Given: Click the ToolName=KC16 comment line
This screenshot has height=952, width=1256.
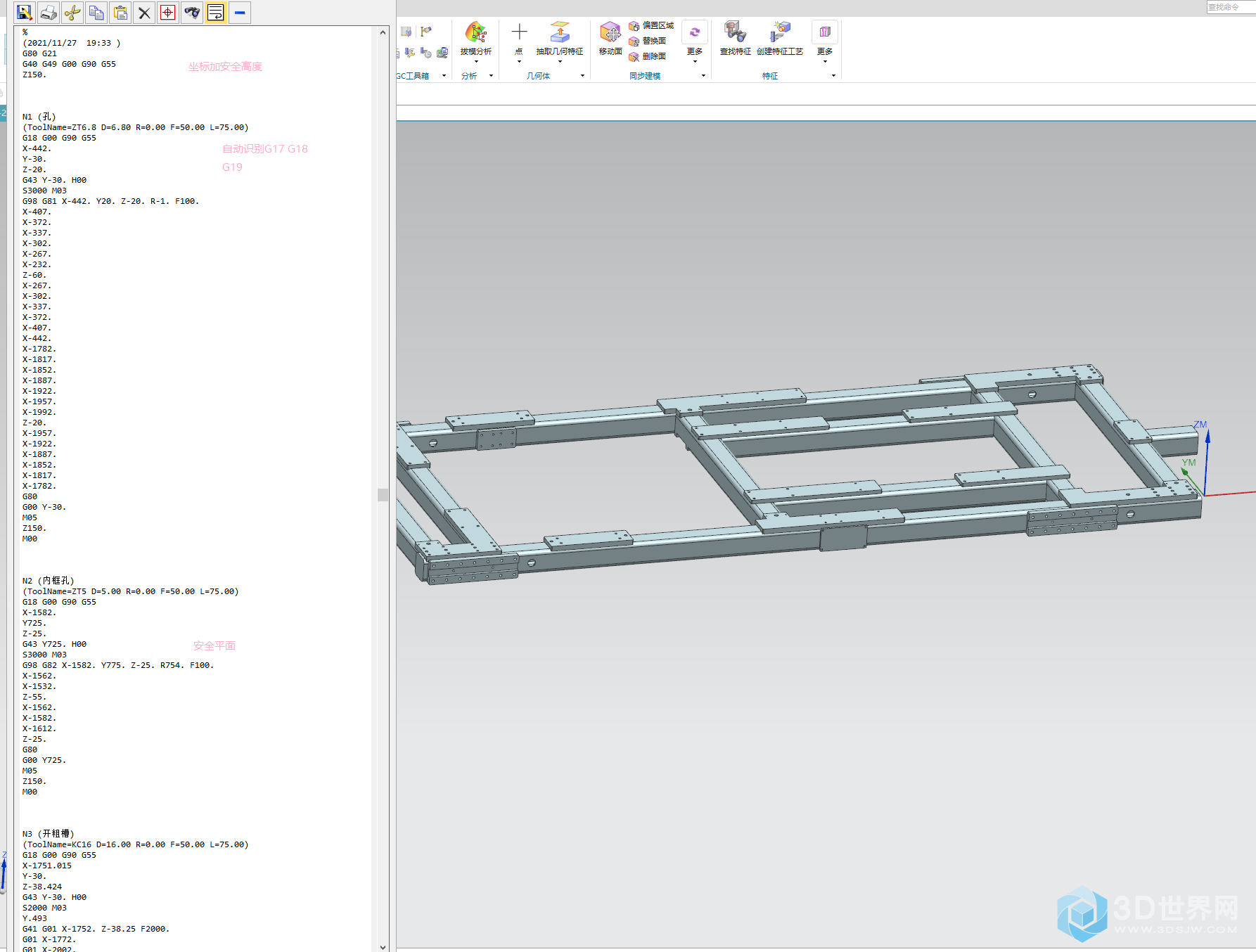Looking at the screenshot, I should (135, 844).
